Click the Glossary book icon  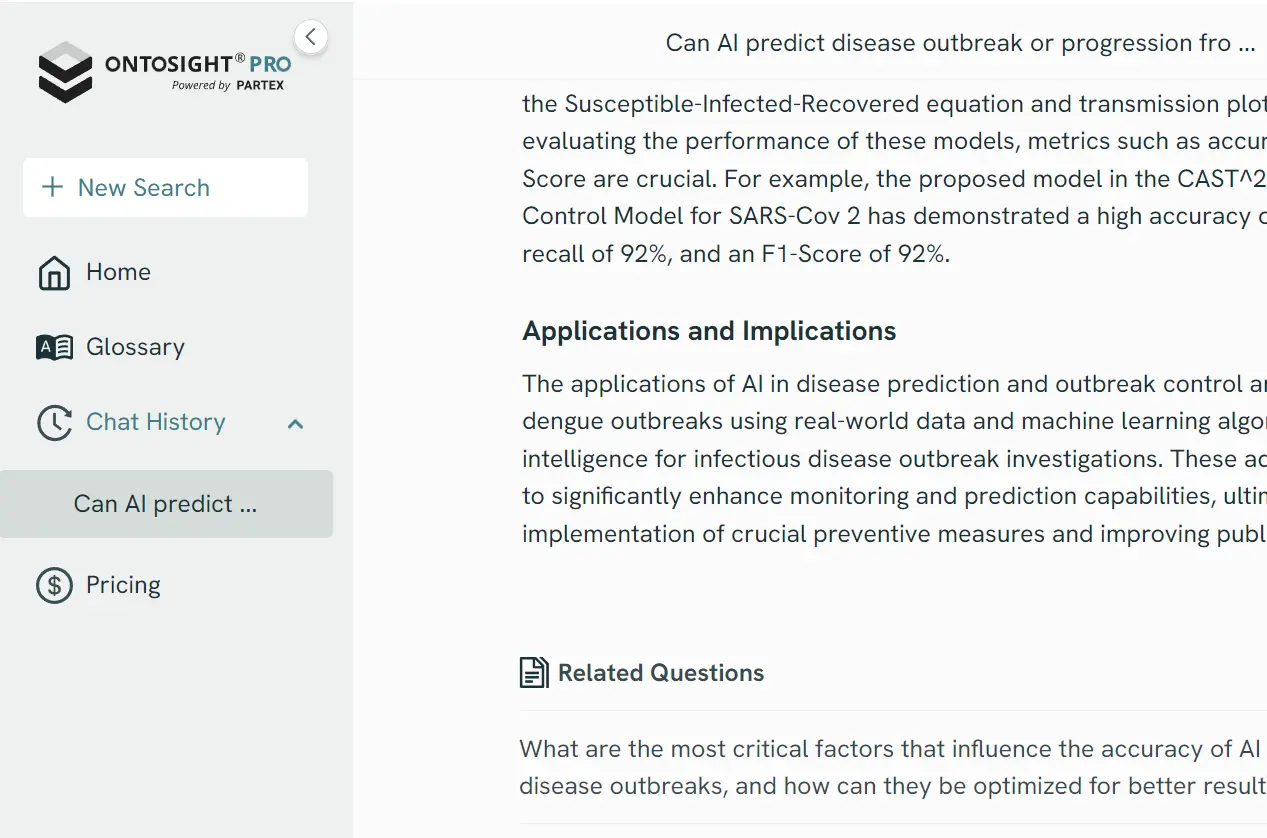54,347
